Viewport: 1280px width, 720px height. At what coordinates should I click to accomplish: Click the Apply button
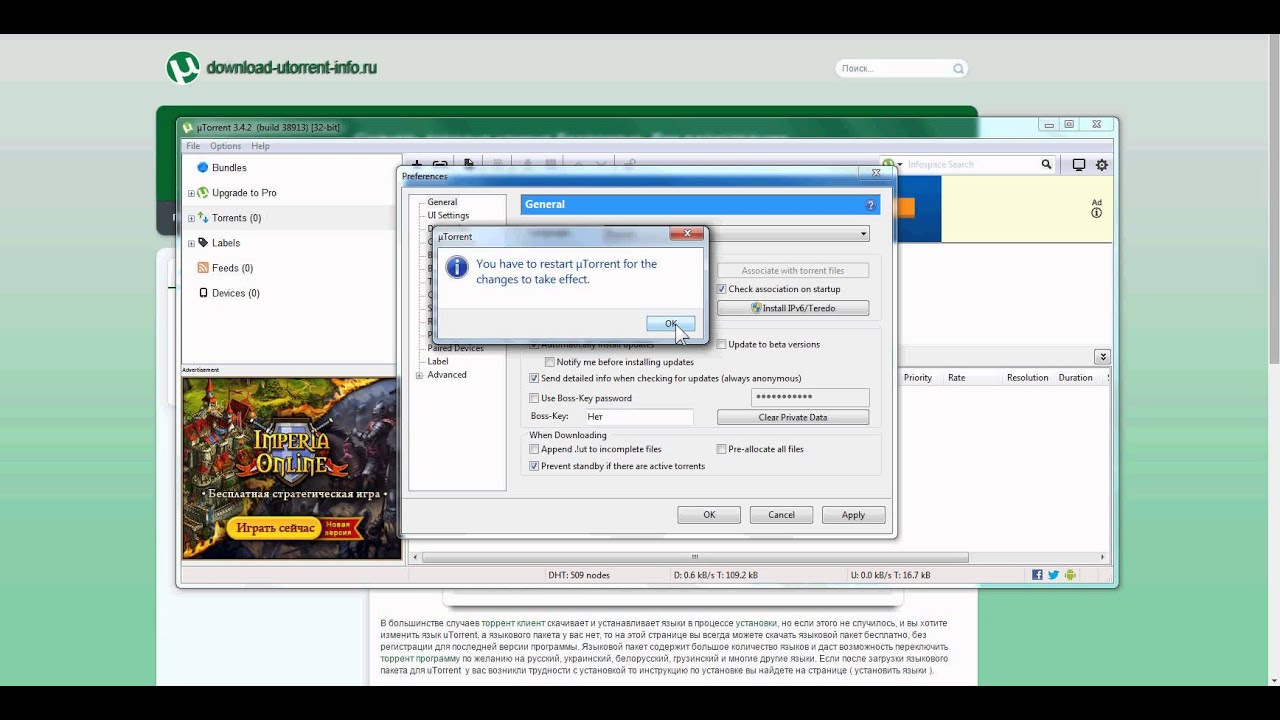pos(853,515)
